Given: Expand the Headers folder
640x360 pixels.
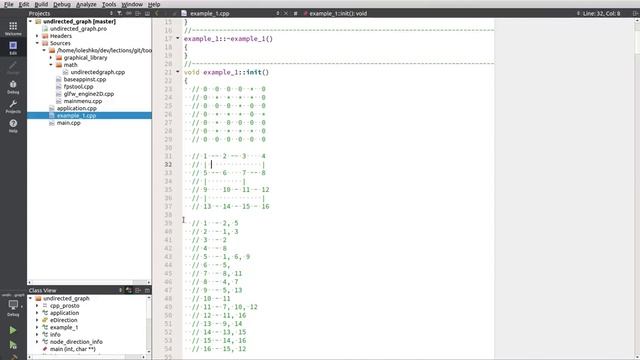Looking at the screenshot, I should tap(37, 36).
